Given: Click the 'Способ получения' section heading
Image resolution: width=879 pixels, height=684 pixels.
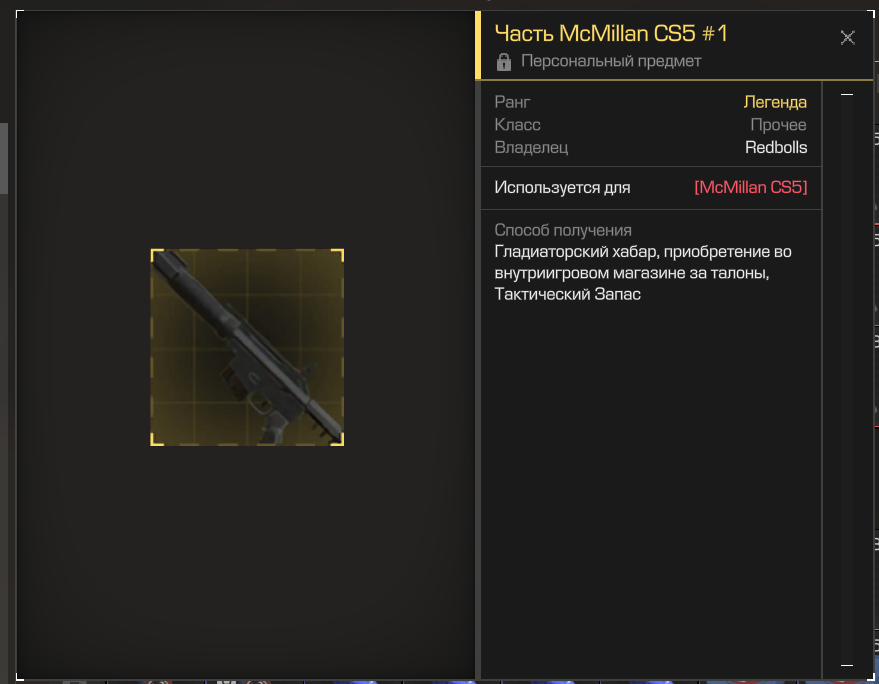Looking at the screenshot, I should tap(563, 230).
